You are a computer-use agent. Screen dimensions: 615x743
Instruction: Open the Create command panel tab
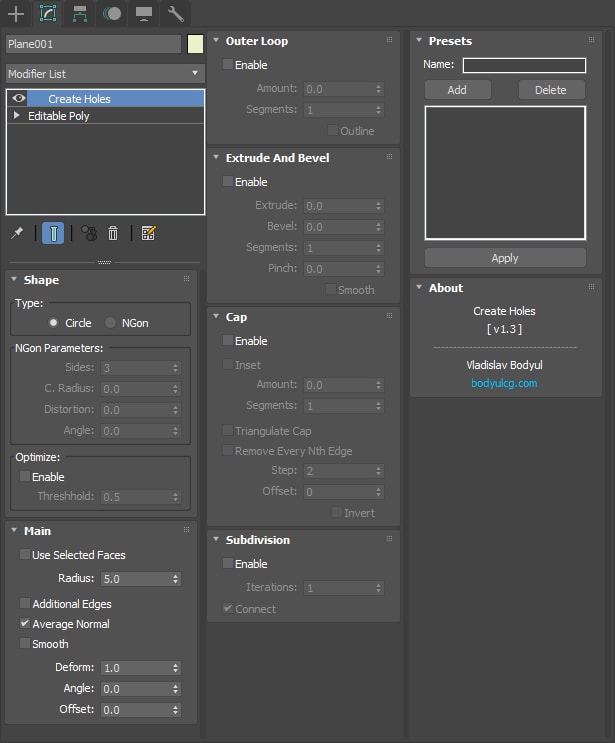tap(16, 14)
